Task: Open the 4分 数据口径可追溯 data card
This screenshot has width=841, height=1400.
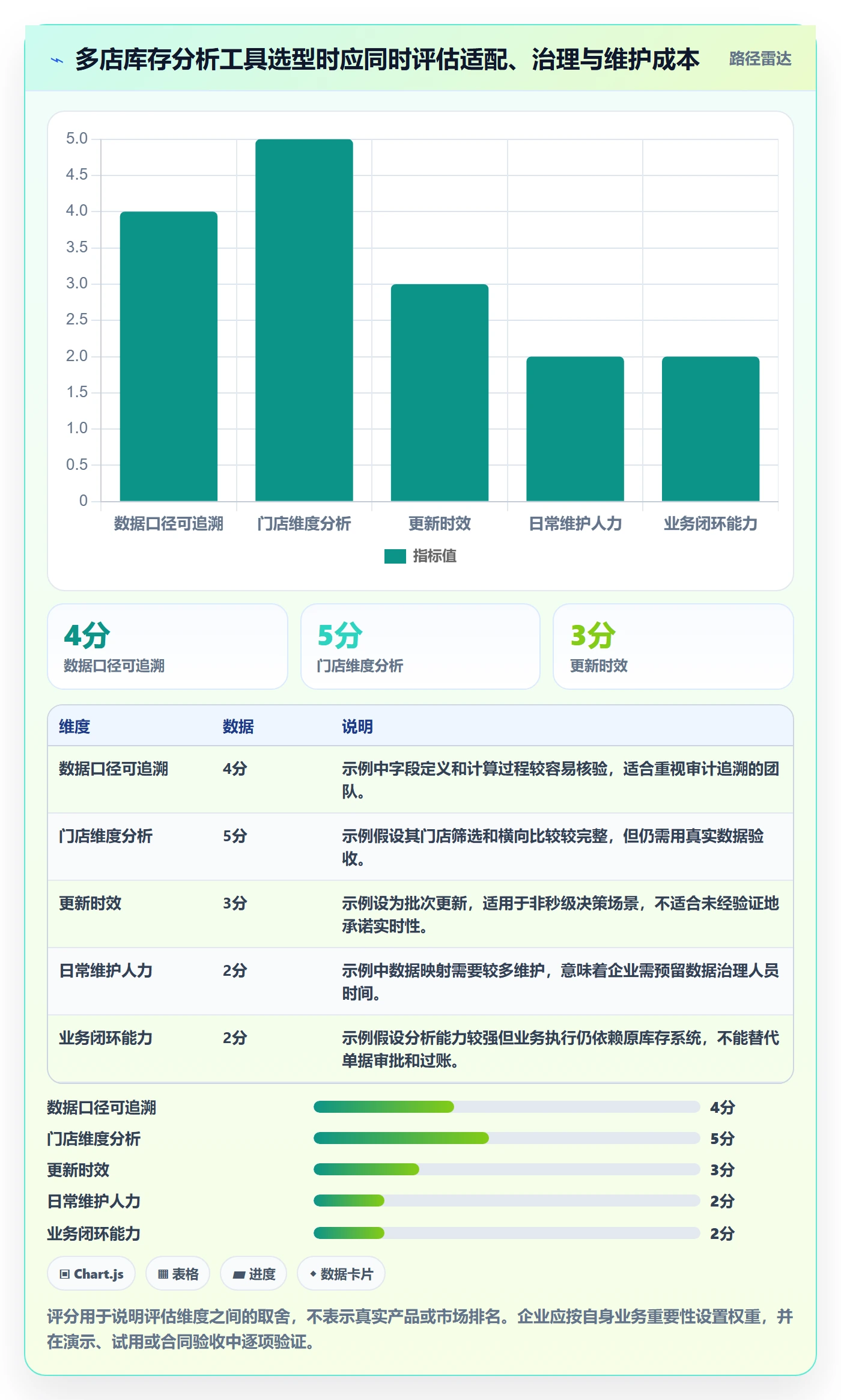Action: coord(168,647)
